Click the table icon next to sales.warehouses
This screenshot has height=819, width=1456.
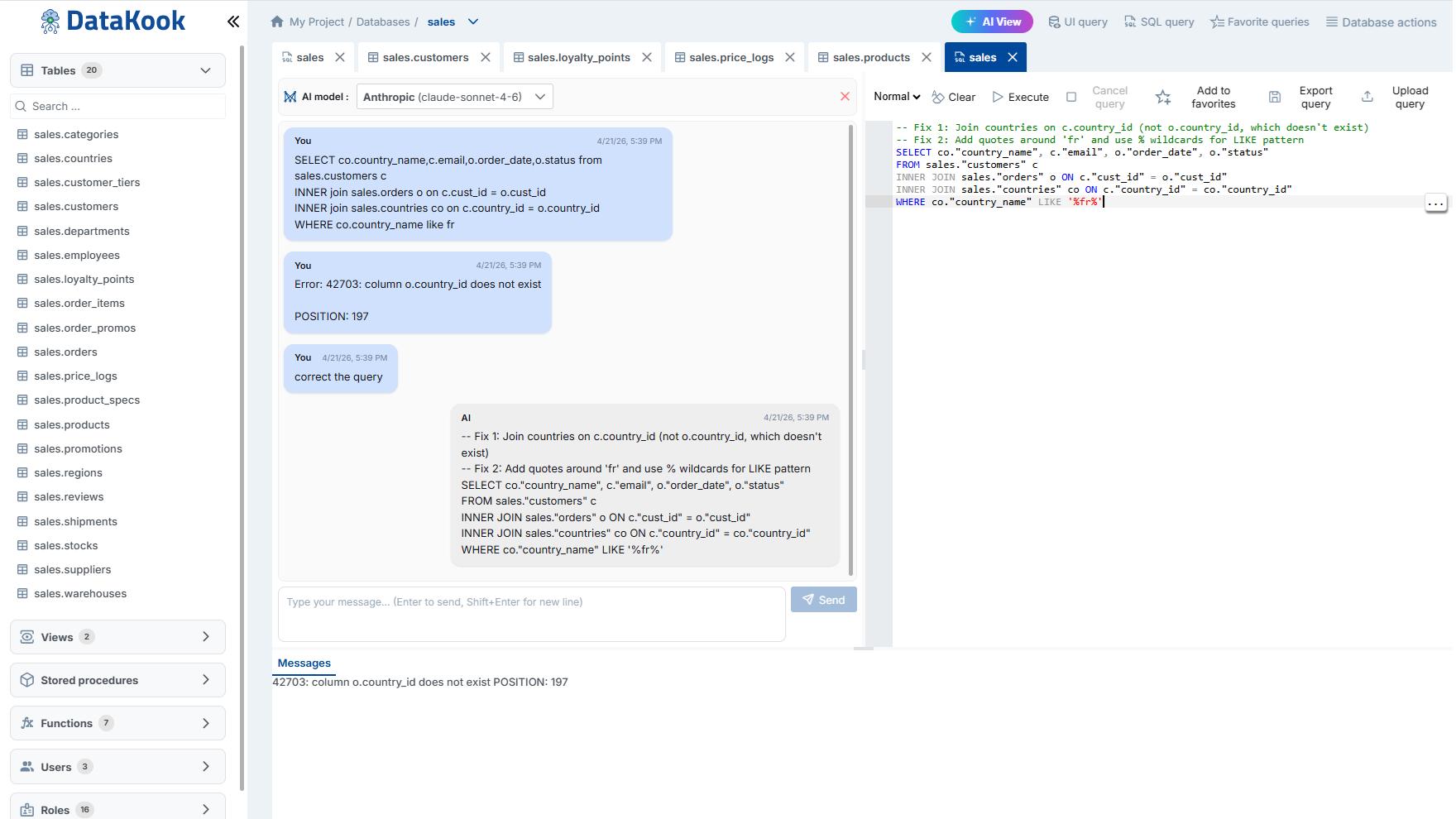(x=22, y=594)
